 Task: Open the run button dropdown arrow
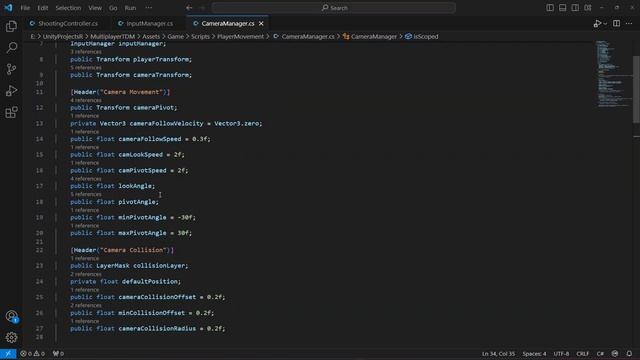coord(605,24)
